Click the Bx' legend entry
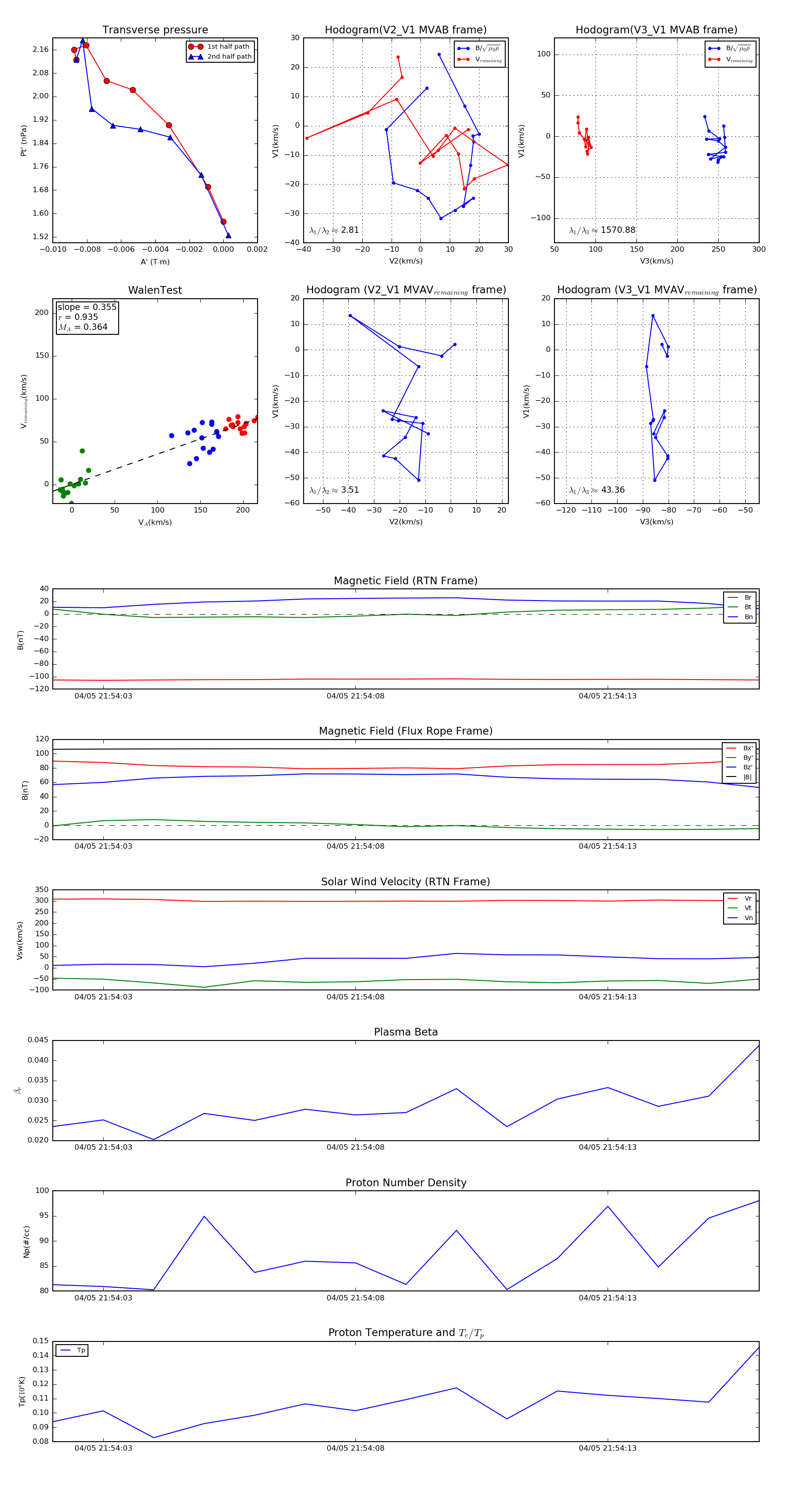The image size is (812, 1489). 740,748
